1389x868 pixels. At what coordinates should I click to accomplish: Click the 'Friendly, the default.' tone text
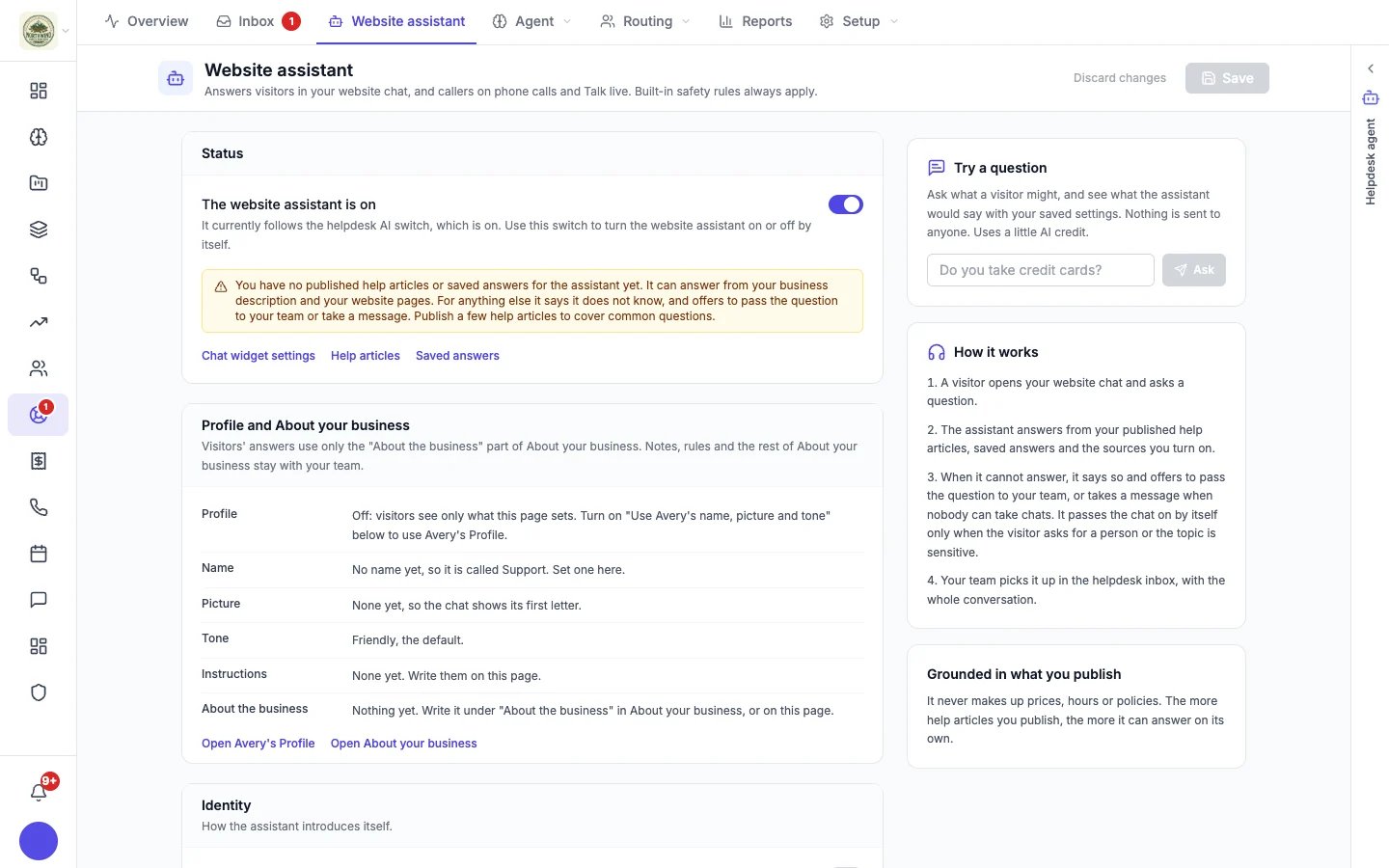(408, 640)
